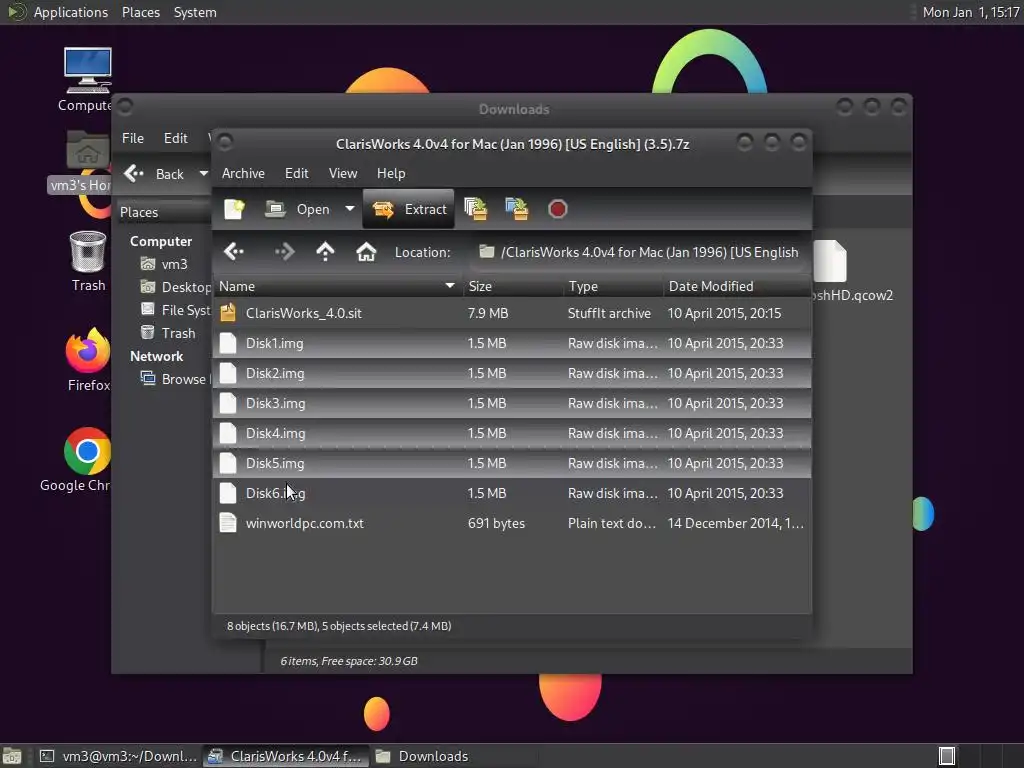Sort by the Size column header
The width and height of the screenshot is (1024, 768).
pos(513,286)
